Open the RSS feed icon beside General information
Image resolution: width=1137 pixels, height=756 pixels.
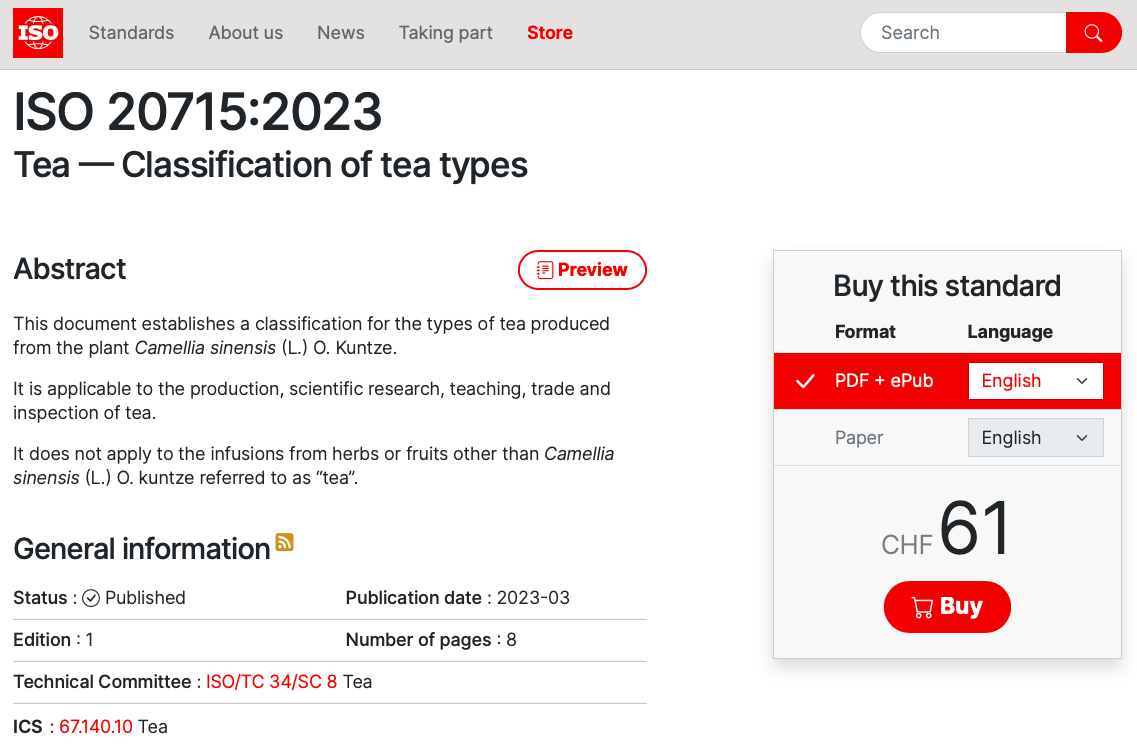pyautogui.click(x=284, y=542)
